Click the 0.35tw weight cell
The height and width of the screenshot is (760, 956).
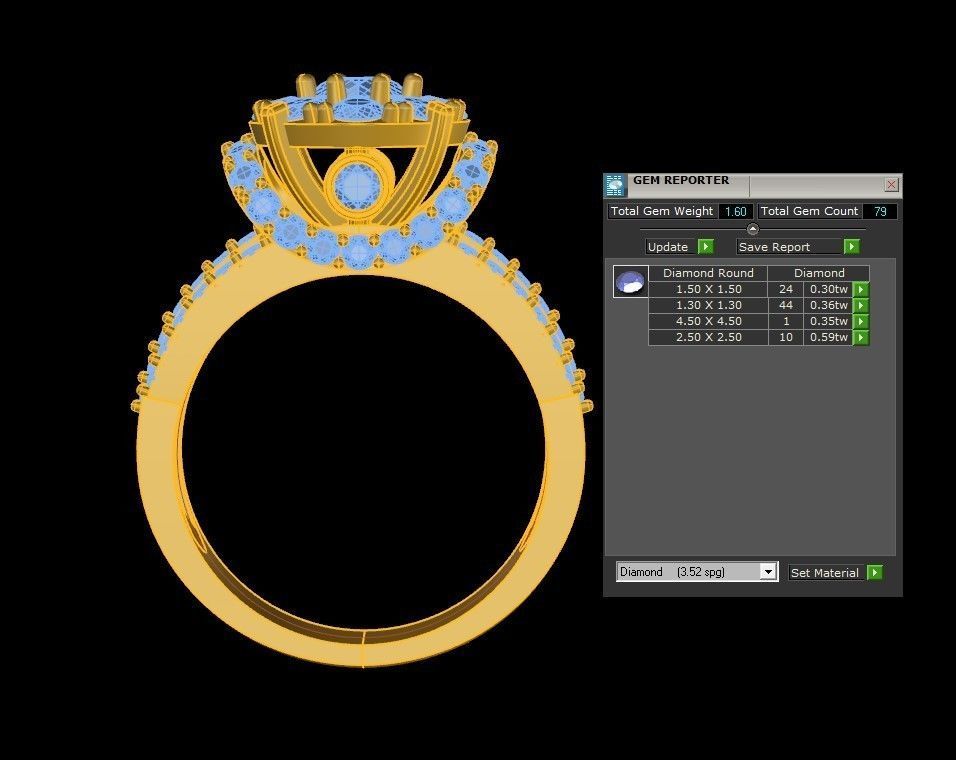pos(829,321)
